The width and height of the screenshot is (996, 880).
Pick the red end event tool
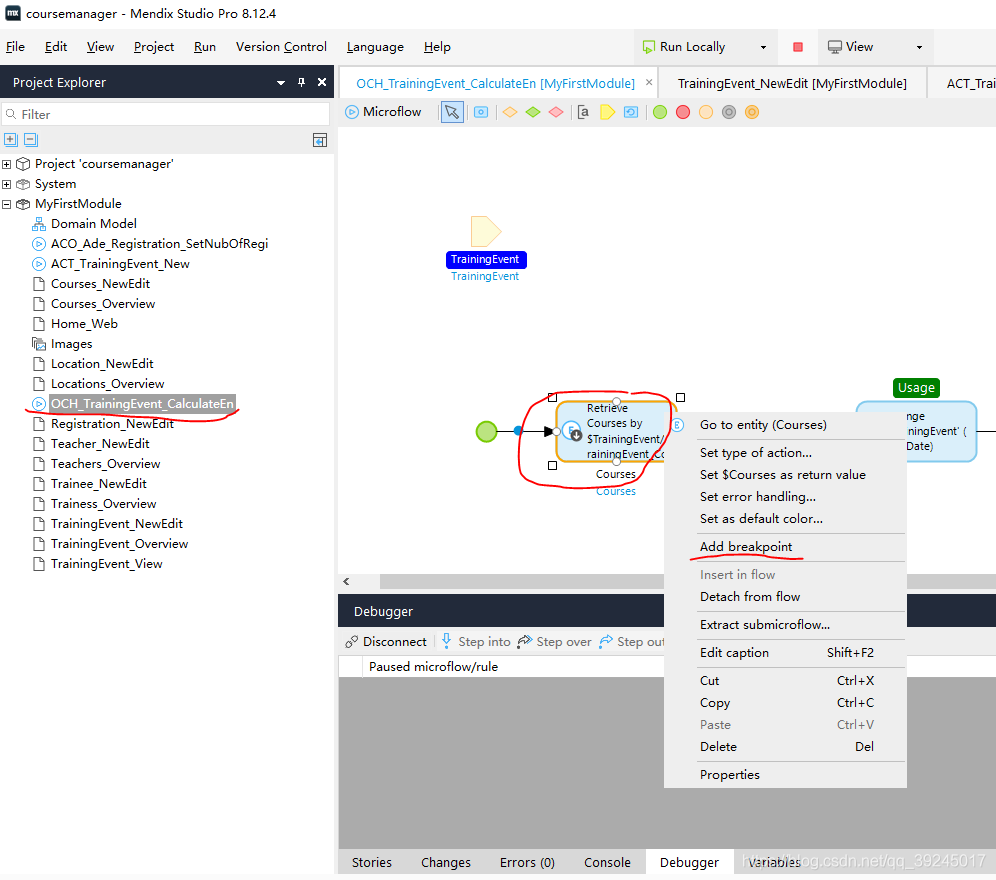(x=683, y=112)
